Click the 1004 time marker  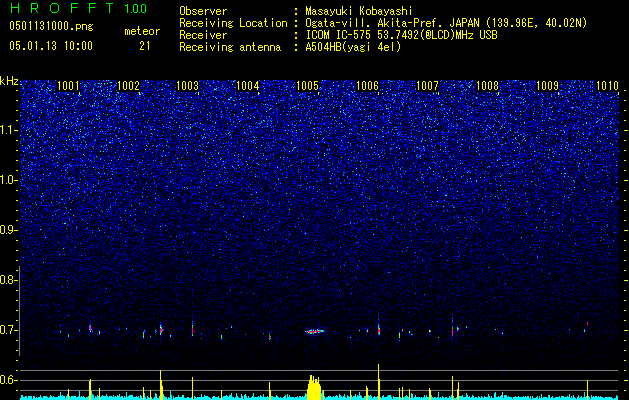click(248, 86)
